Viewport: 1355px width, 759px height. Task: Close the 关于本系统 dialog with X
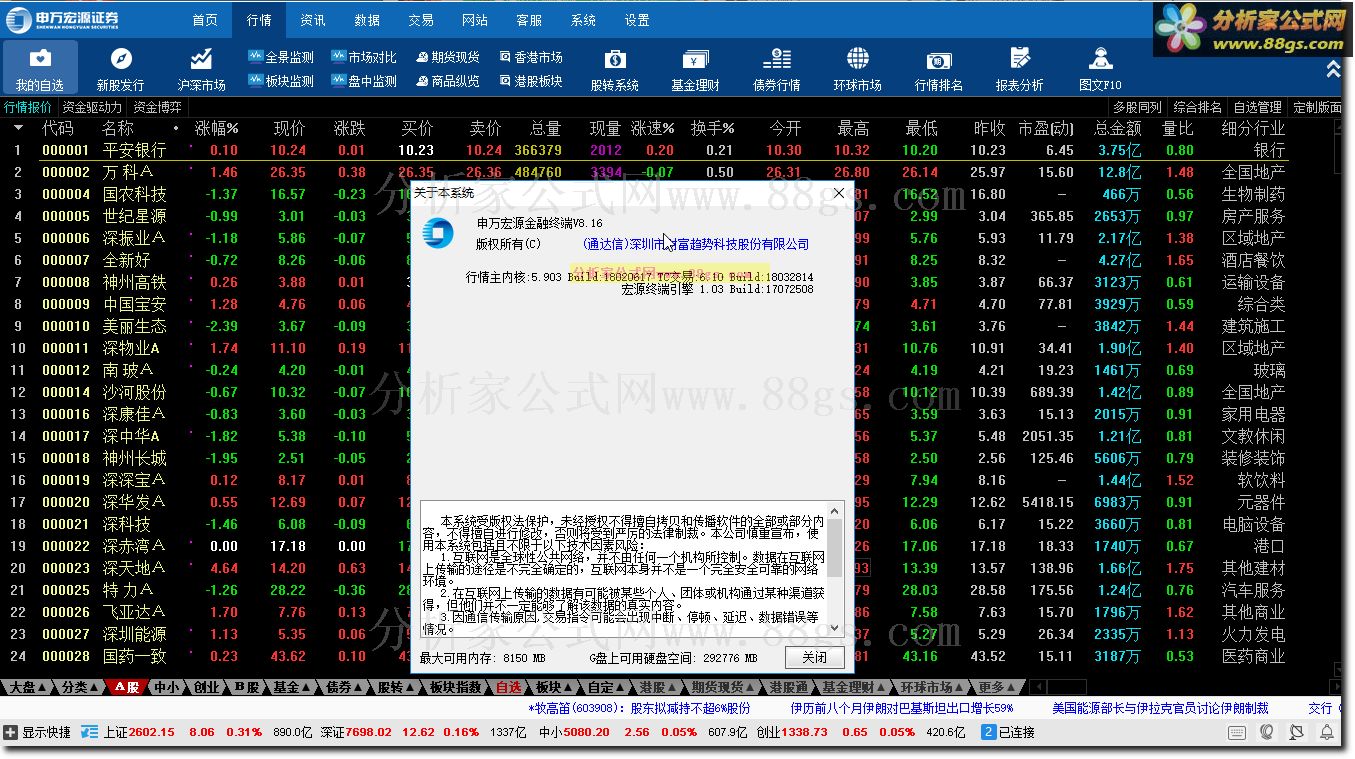tap(839, 193)
